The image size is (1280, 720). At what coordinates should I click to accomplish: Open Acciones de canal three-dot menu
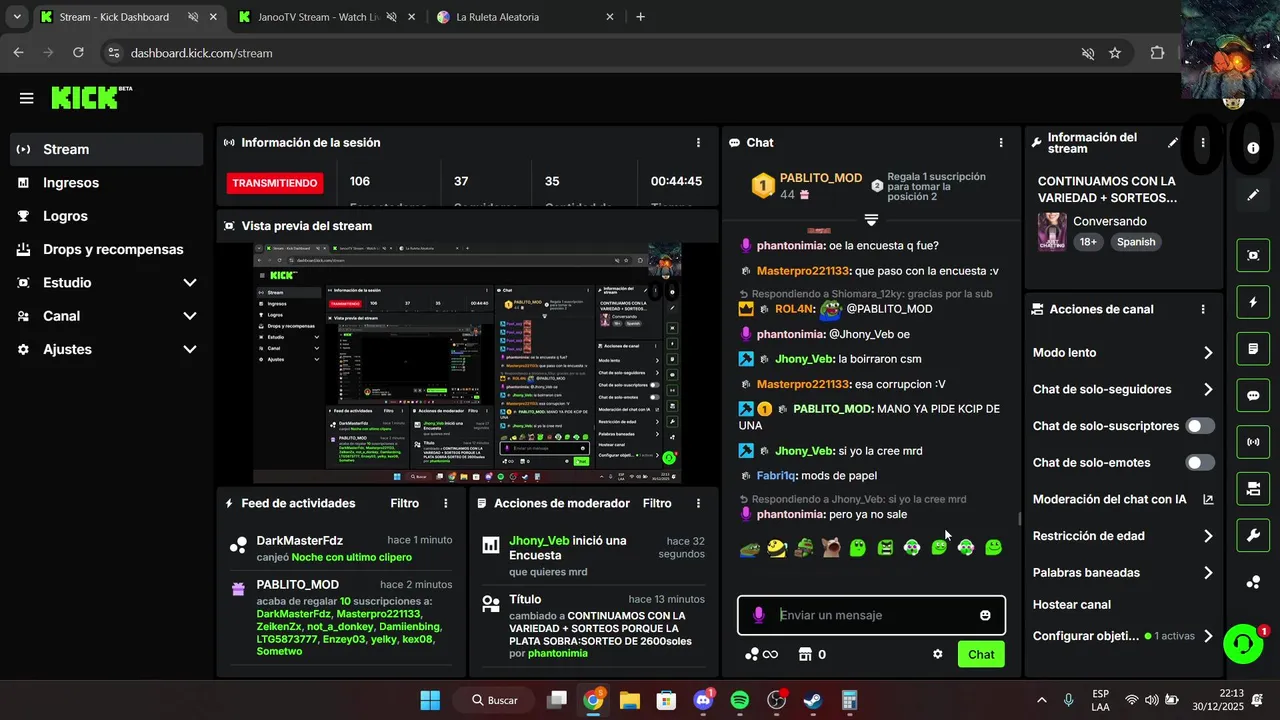coord(1203,310)
